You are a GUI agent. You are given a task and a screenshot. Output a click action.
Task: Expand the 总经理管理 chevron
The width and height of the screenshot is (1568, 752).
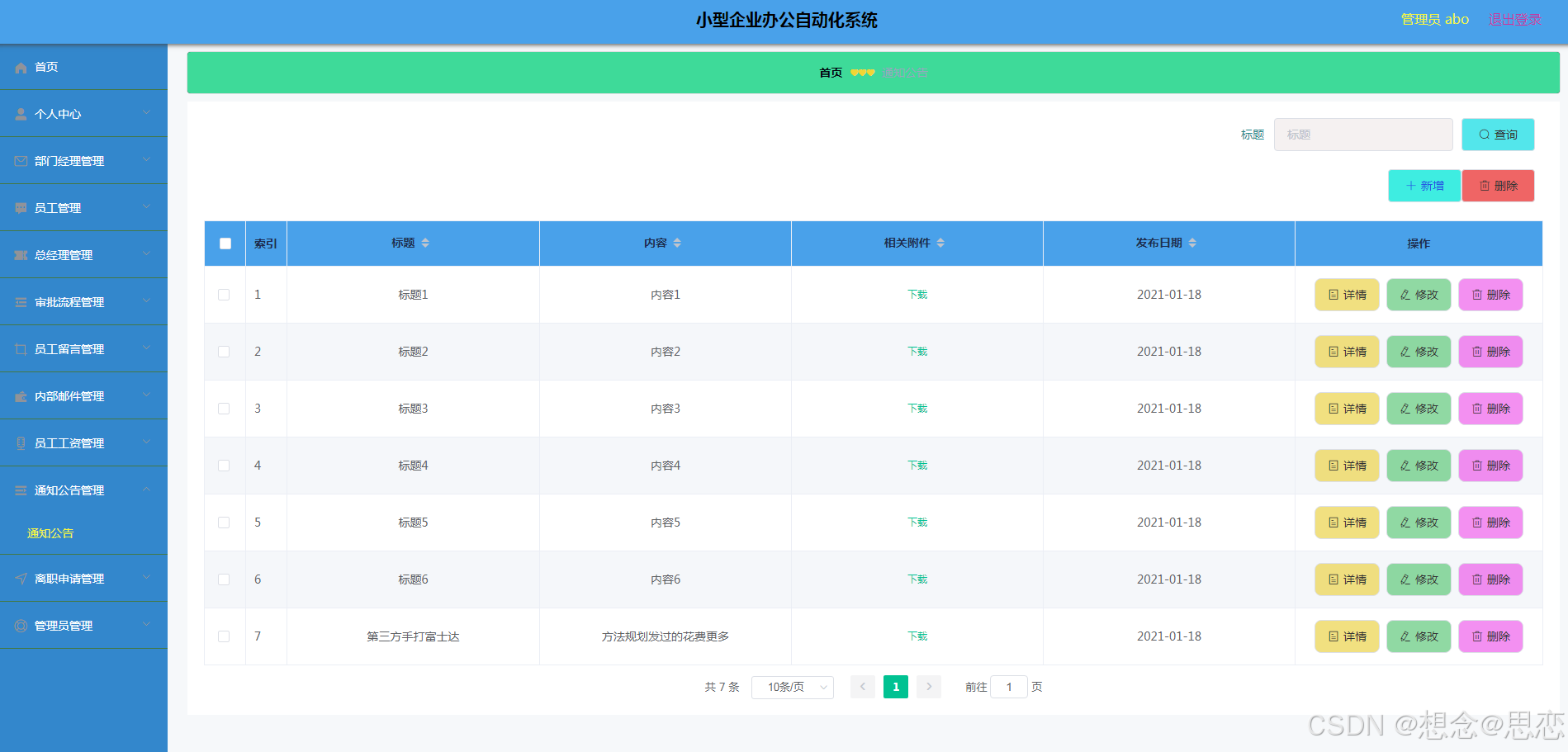tap(146, 254)
